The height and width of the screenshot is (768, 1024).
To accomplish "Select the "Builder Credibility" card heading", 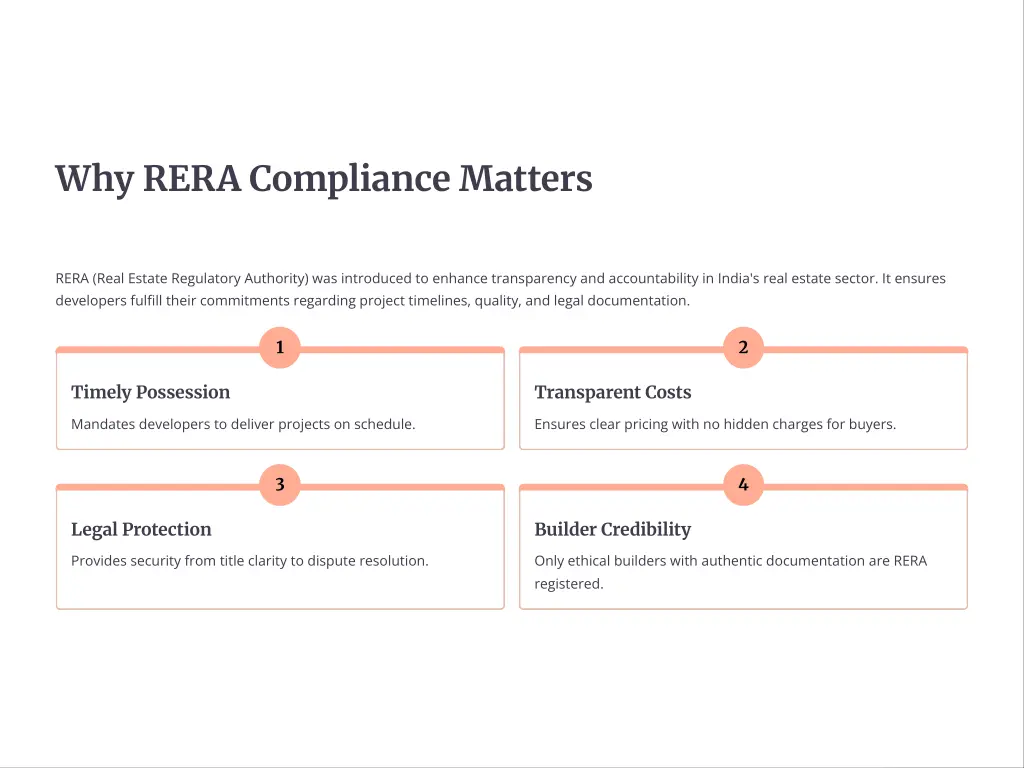I will coord(613,529).
